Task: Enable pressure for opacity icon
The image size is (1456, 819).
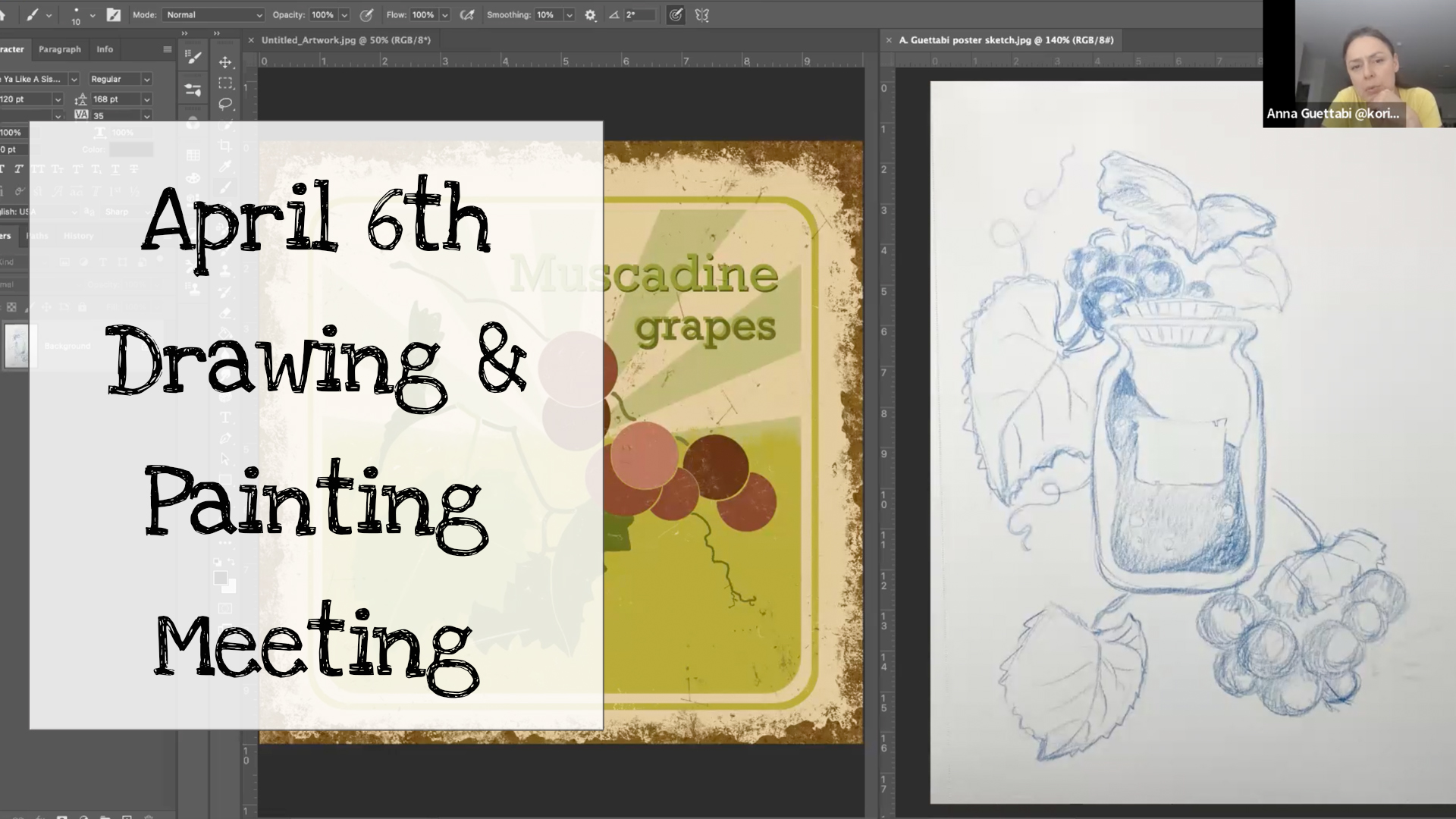Action: (x=366, y=14)
